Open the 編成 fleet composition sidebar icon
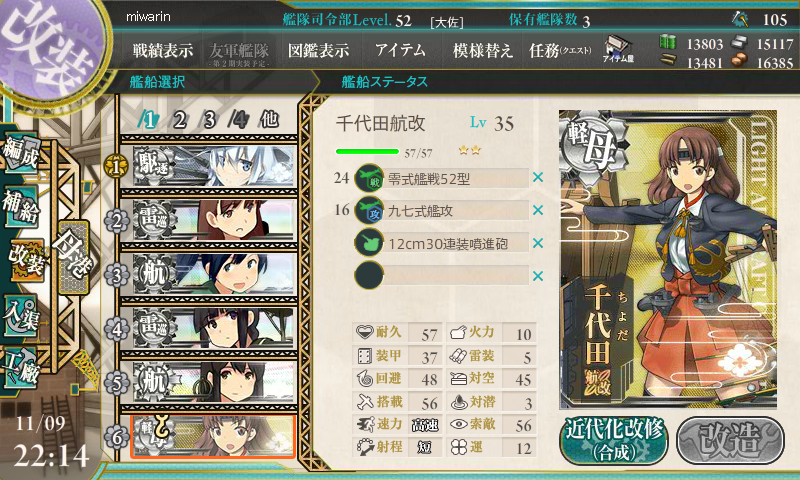 [x=21, y=153]
